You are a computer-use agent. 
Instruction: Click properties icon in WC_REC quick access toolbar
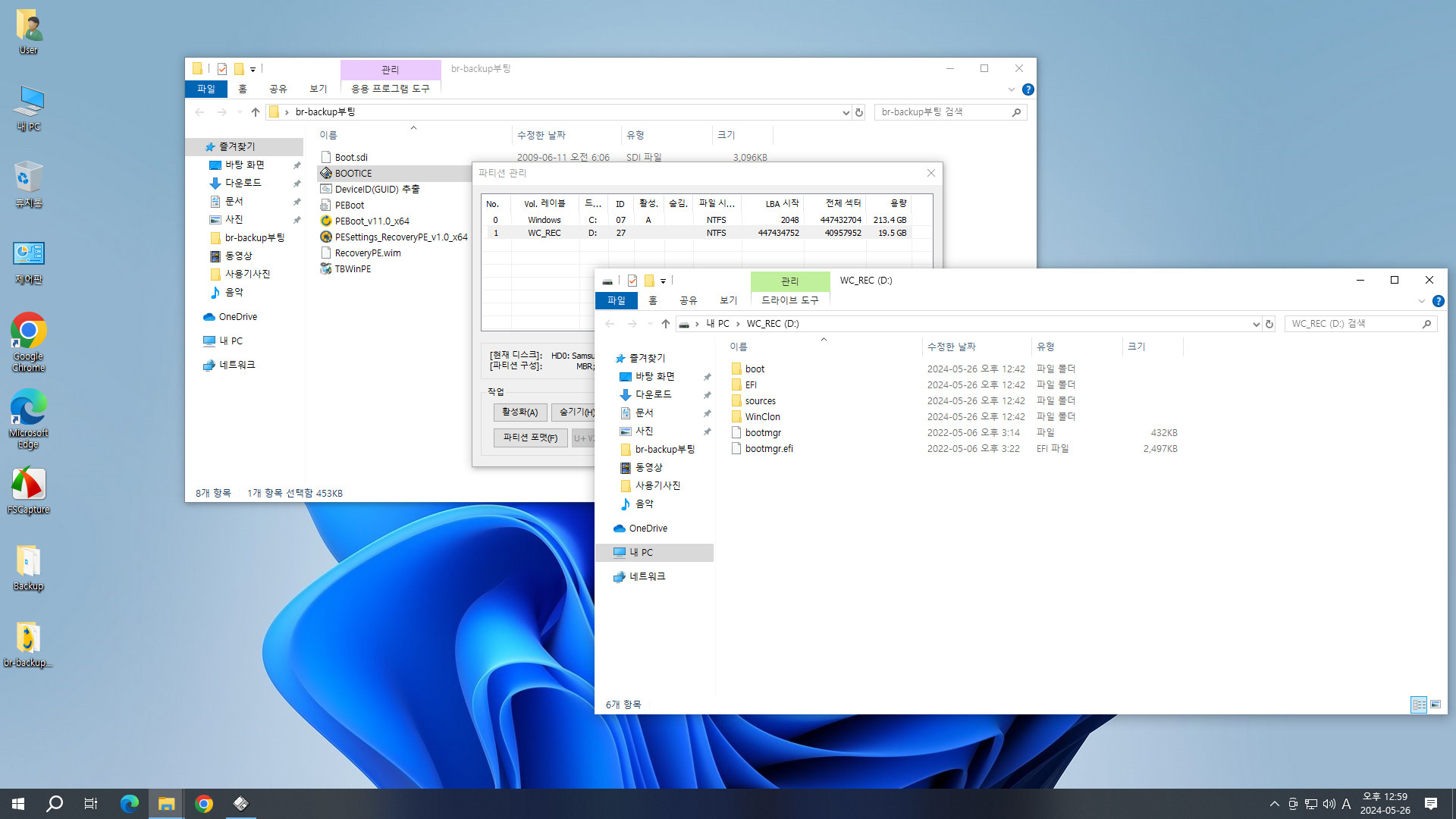point(632,281)
